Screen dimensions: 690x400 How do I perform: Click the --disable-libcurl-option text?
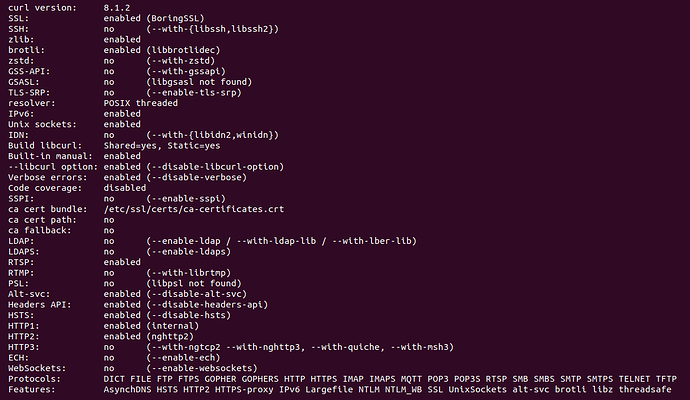(x=215, y=167)
